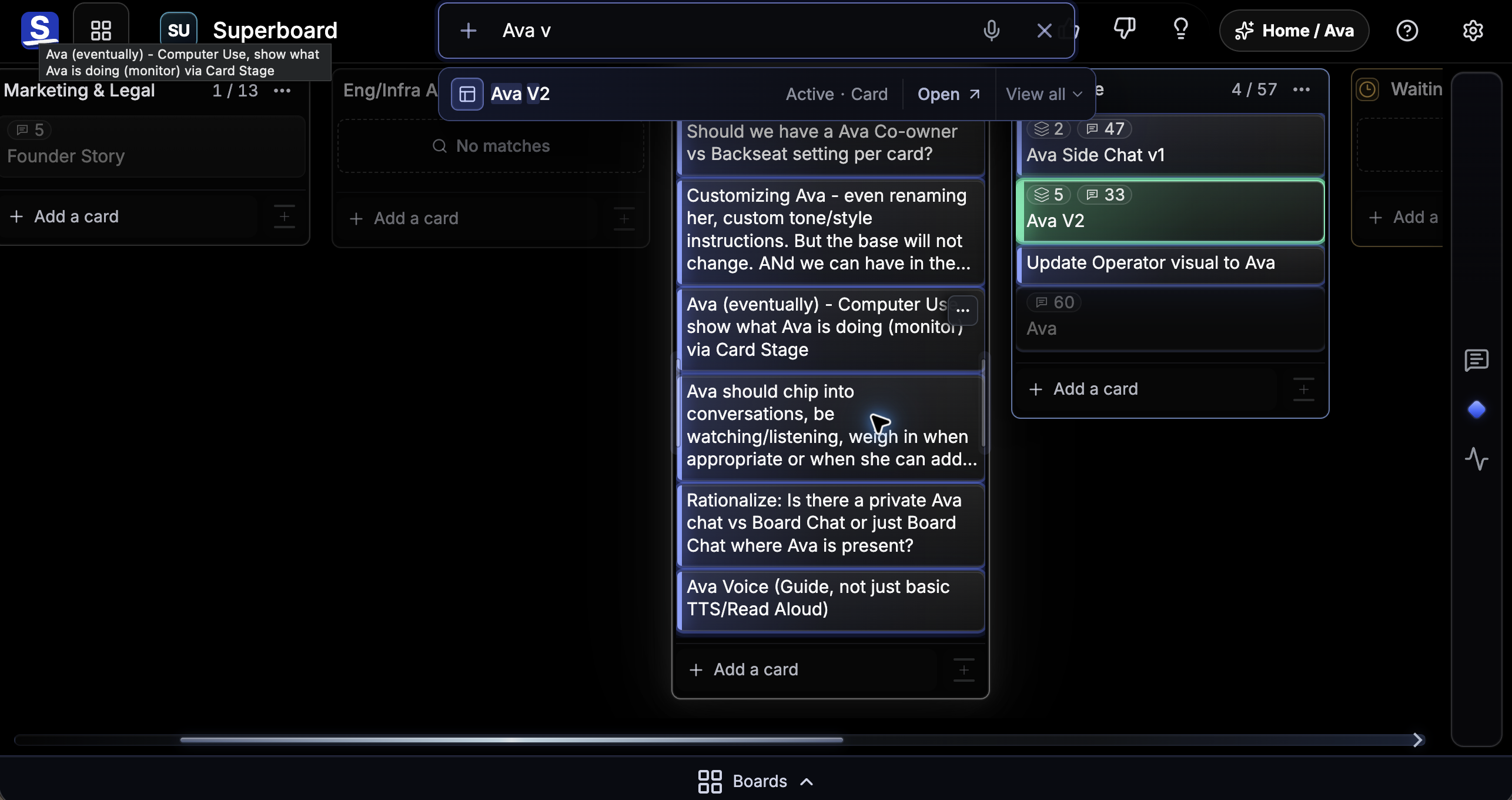Viewport: 1512px width, 800px height.
Task: Click comment count 5 on Founder Story
Action: click(29, 130)
